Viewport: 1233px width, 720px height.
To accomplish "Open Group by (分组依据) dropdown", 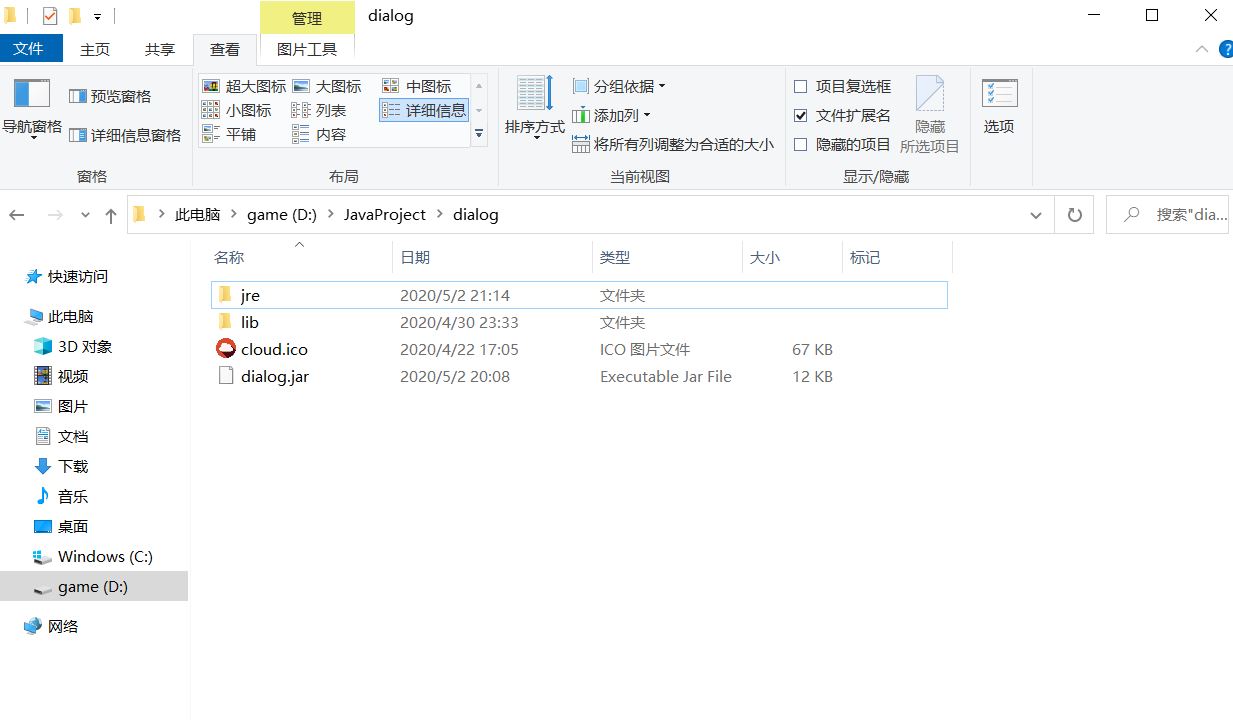I will click(619, 86).
